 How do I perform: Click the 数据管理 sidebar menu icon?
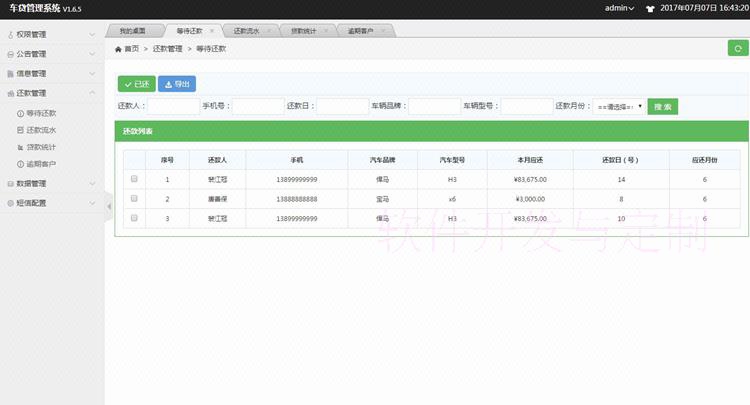pyautogui.click(x=11, y=184)
